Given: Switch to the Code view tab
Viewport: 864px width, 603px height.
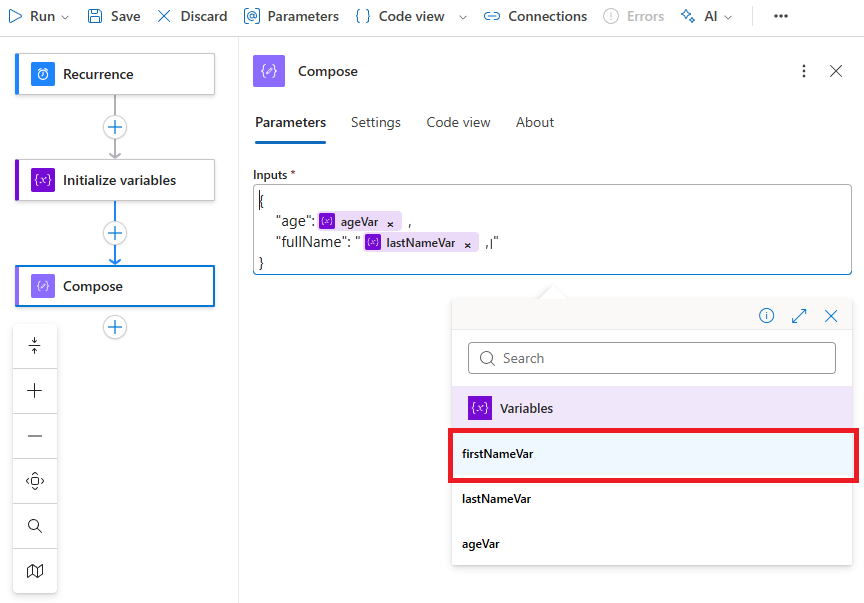Looking at the screenshot, I should point(458,122).
